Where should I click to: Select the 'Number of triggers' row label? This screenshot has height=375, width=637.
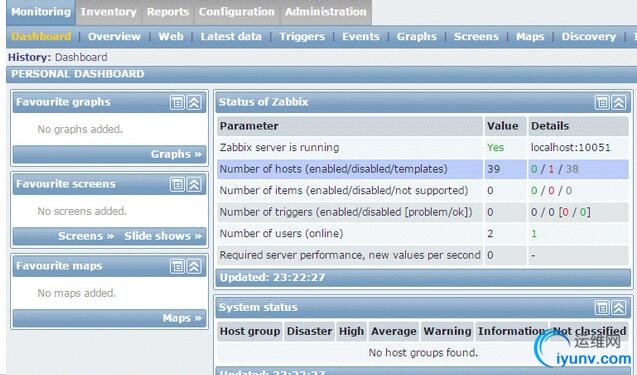346,212
